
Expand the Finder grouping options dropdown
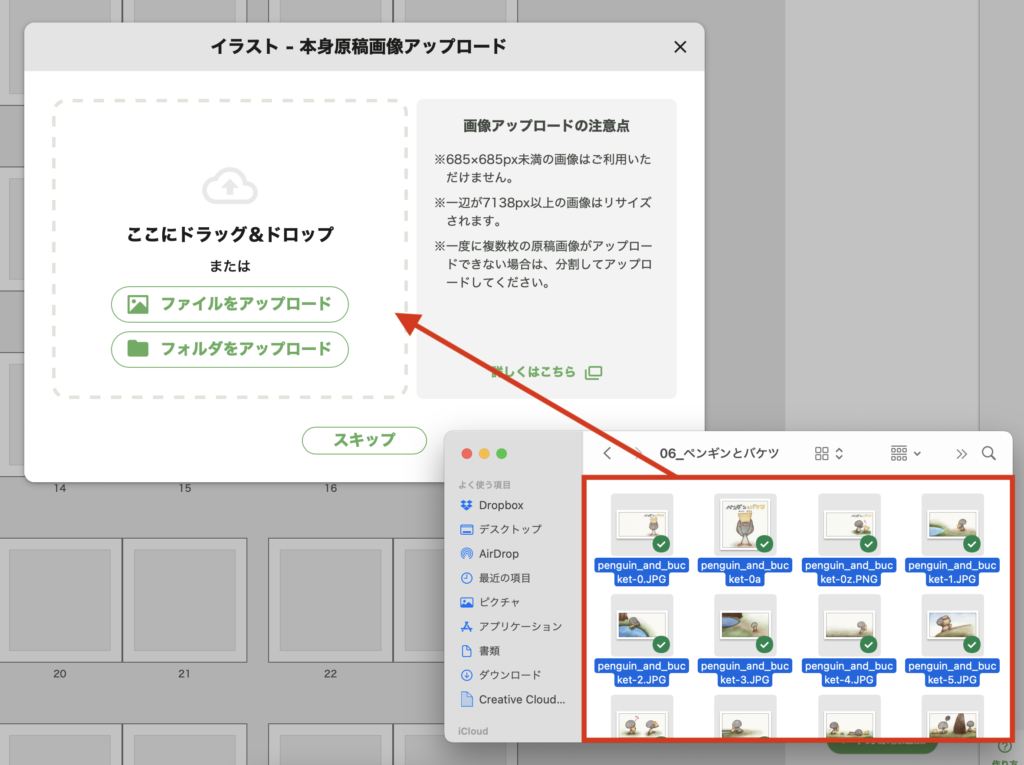pos(905,453)
